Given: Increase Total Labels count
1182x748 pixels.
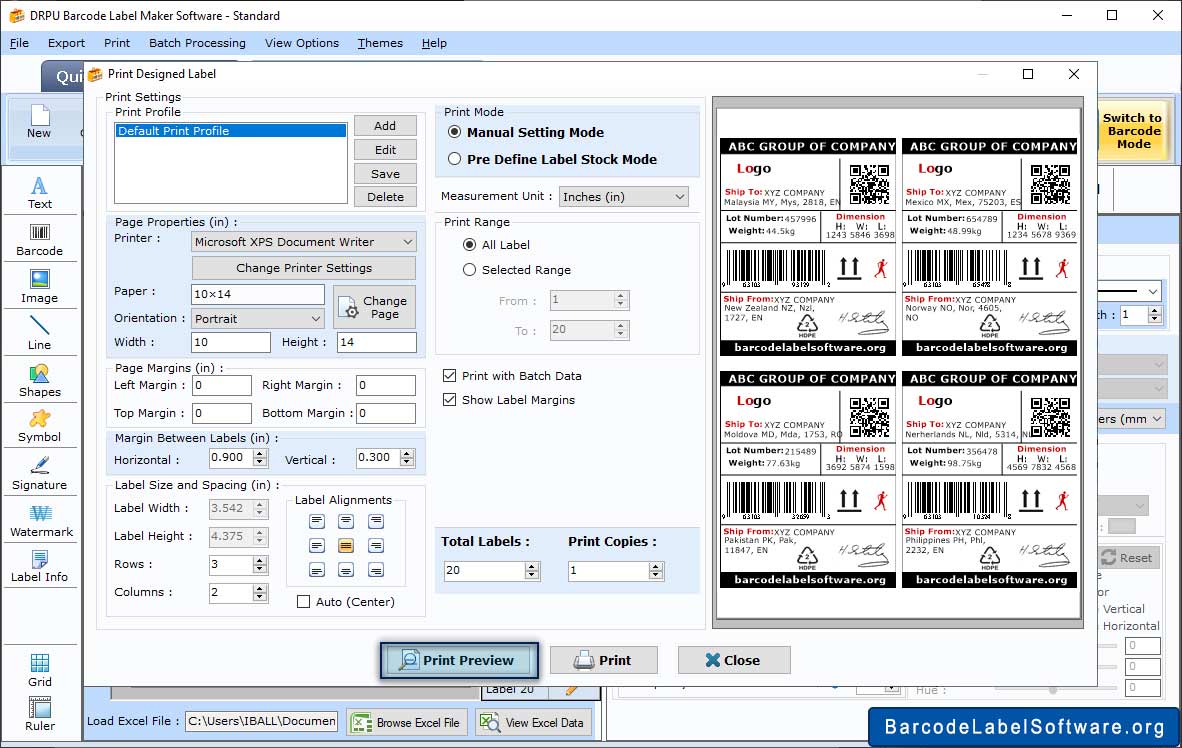Looking at the screenshot, I should [x=532, y=566].
